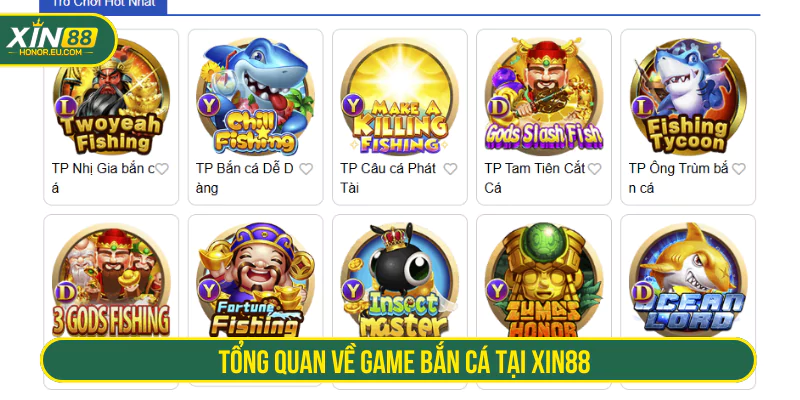Toggle heart for TP Bắn cá Dễ Dàng
Viewport: 800px width, 400px height.
tap(306, 169)
